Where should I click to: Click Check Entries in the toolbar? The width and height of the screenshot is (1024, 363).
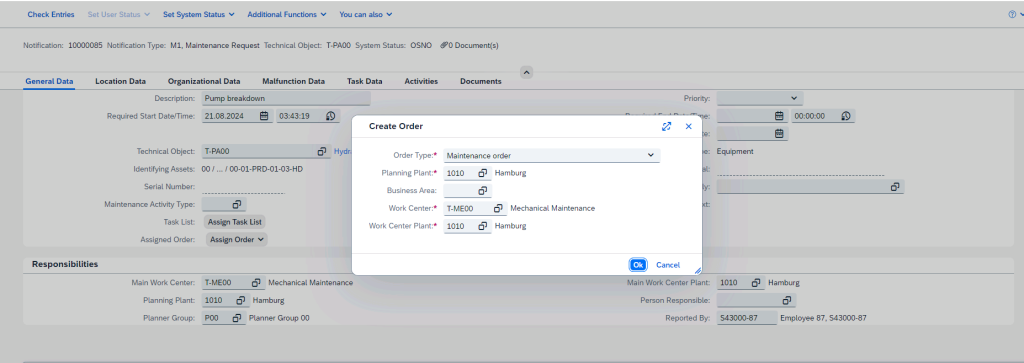(x=51, y=14)
